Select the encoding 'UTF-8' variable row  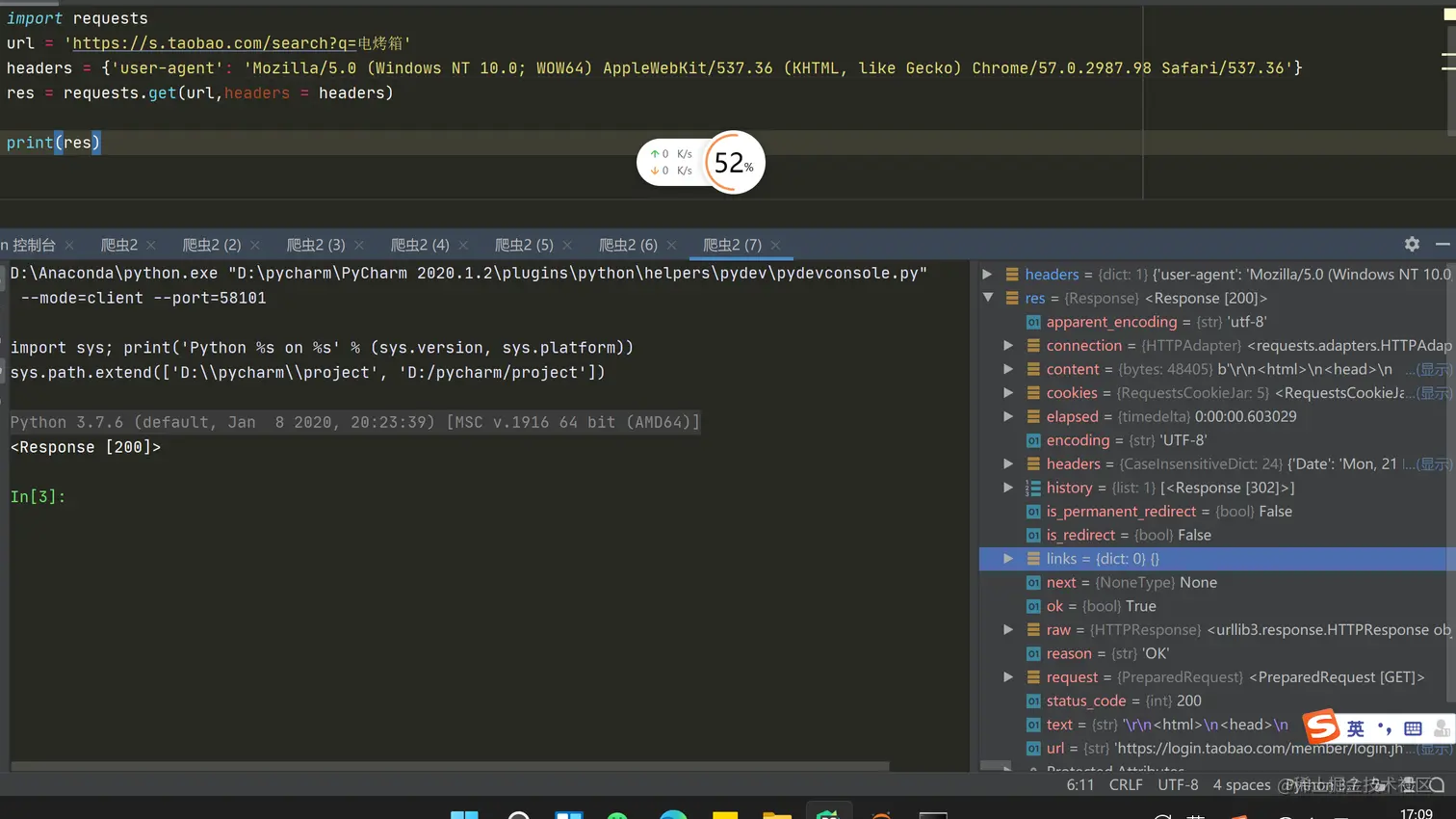pyautogui.click(x=1215, y=440)
